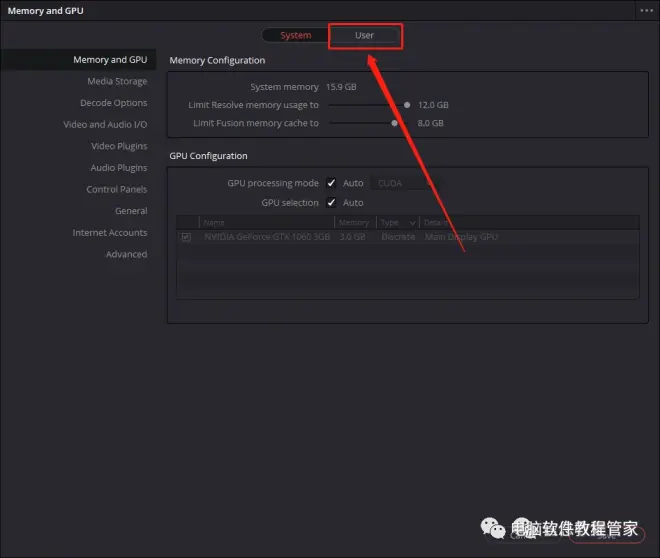Open Video Plugins settings
This screenshot has height=558, width=660.
click(119, 146)
